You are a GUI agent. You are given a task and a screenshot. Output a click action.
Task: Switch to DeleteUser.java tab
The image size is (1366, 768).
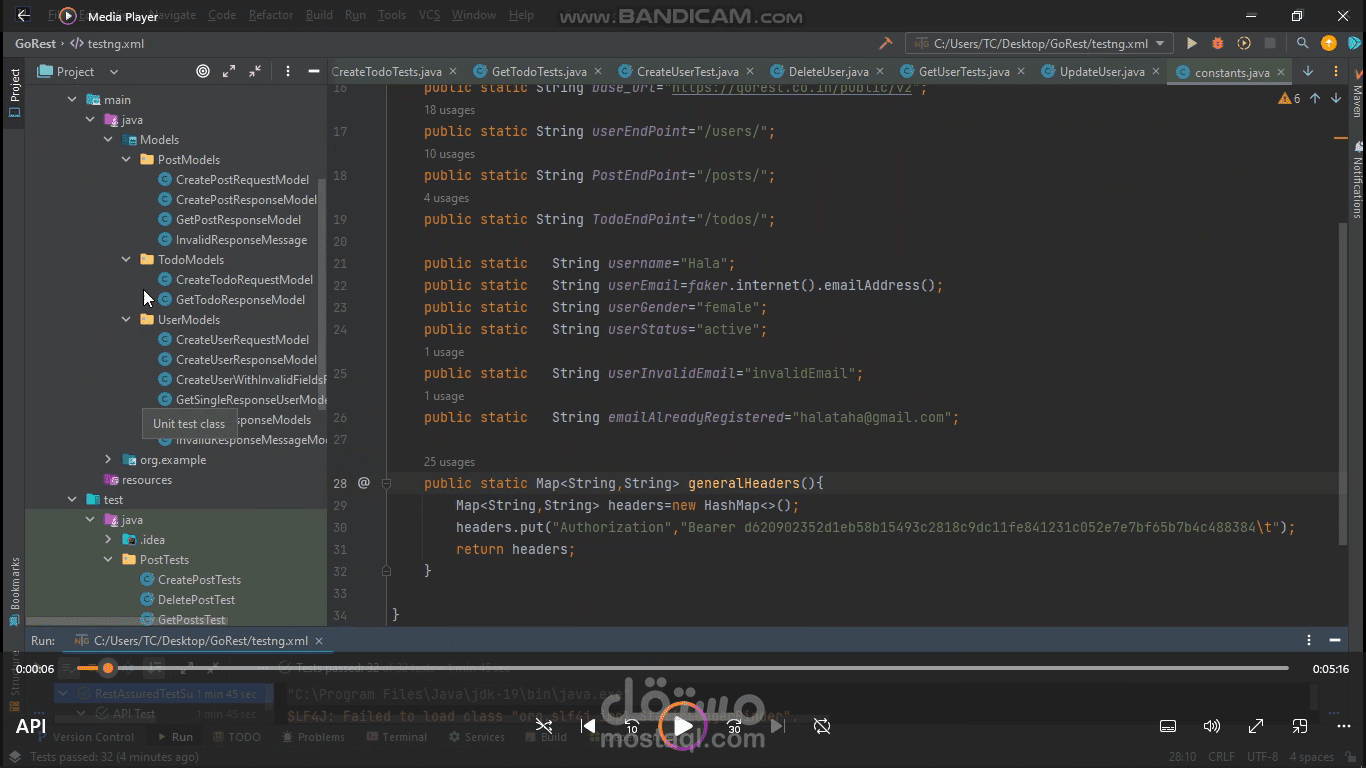[x=828, y=72]
